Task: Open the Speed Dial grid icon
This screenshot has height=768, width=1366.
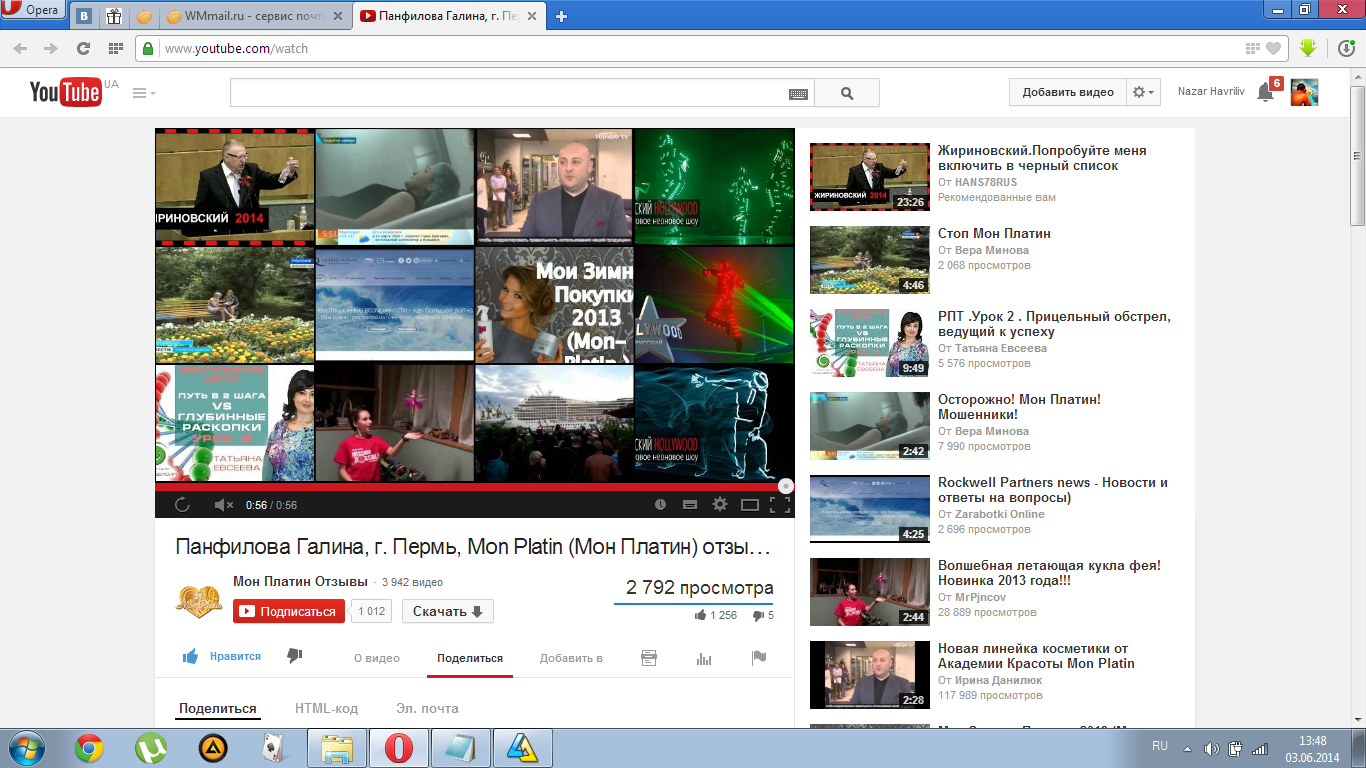Action: [116, 48]
